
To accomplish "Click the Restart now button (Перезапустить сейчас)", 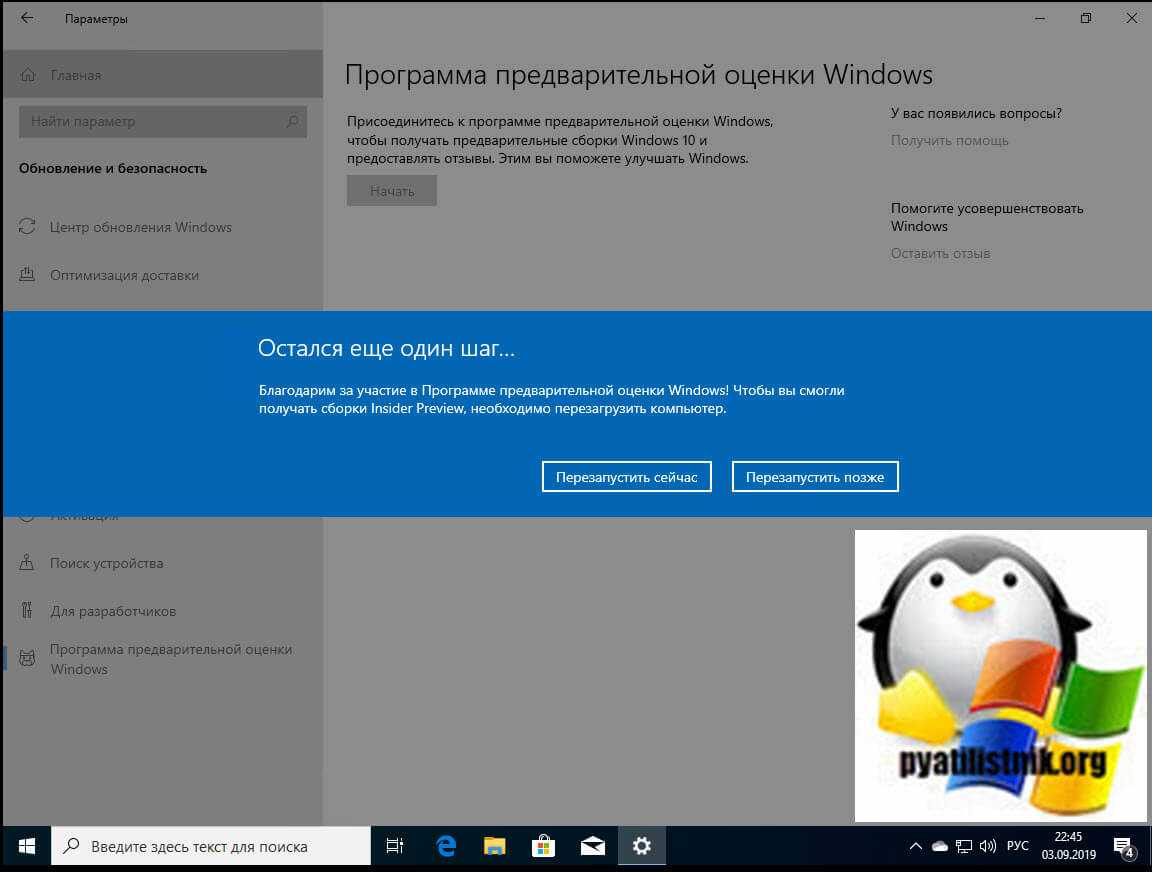I will 627,477.
